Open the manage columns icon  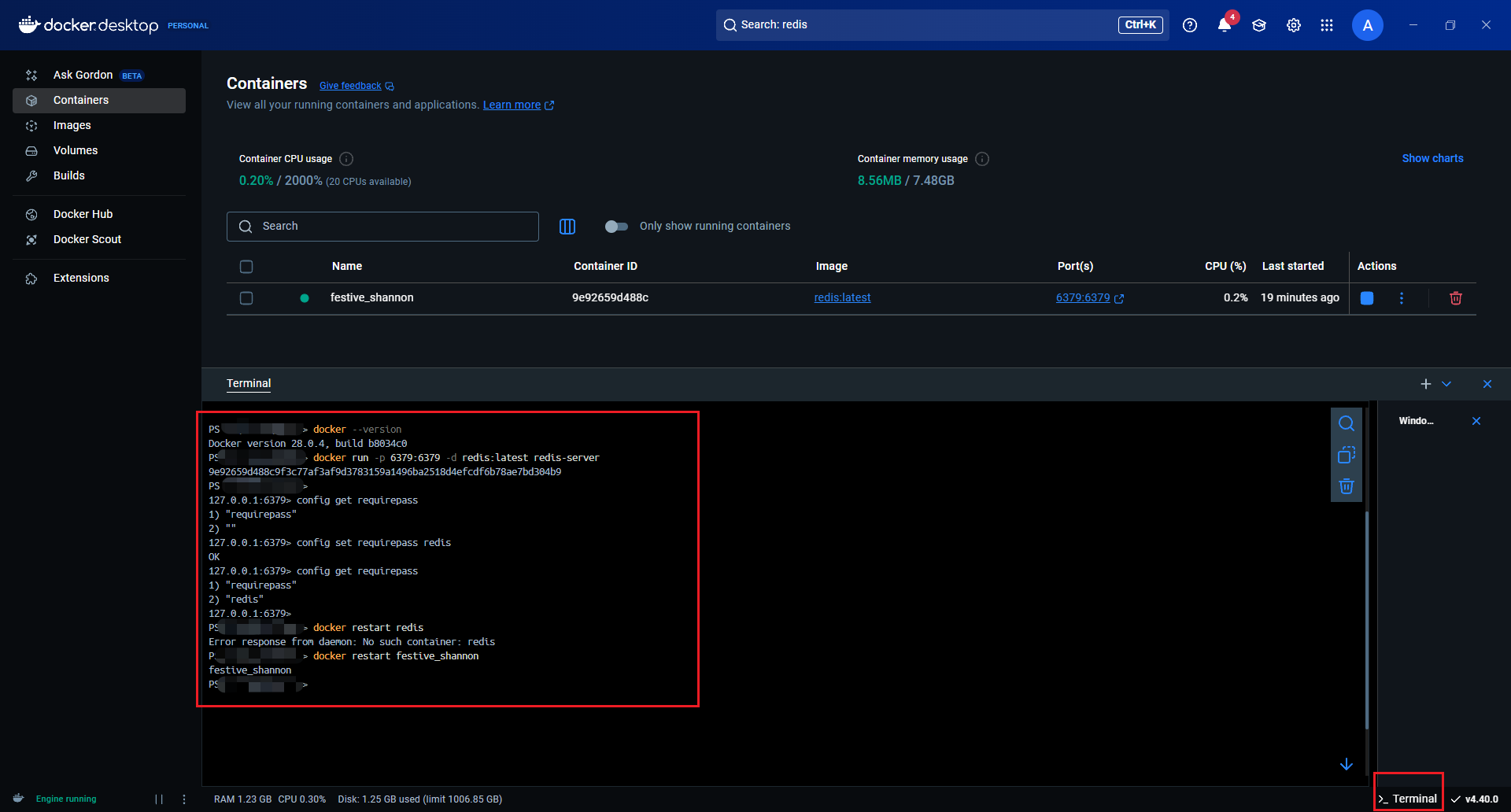coord(567,227)
